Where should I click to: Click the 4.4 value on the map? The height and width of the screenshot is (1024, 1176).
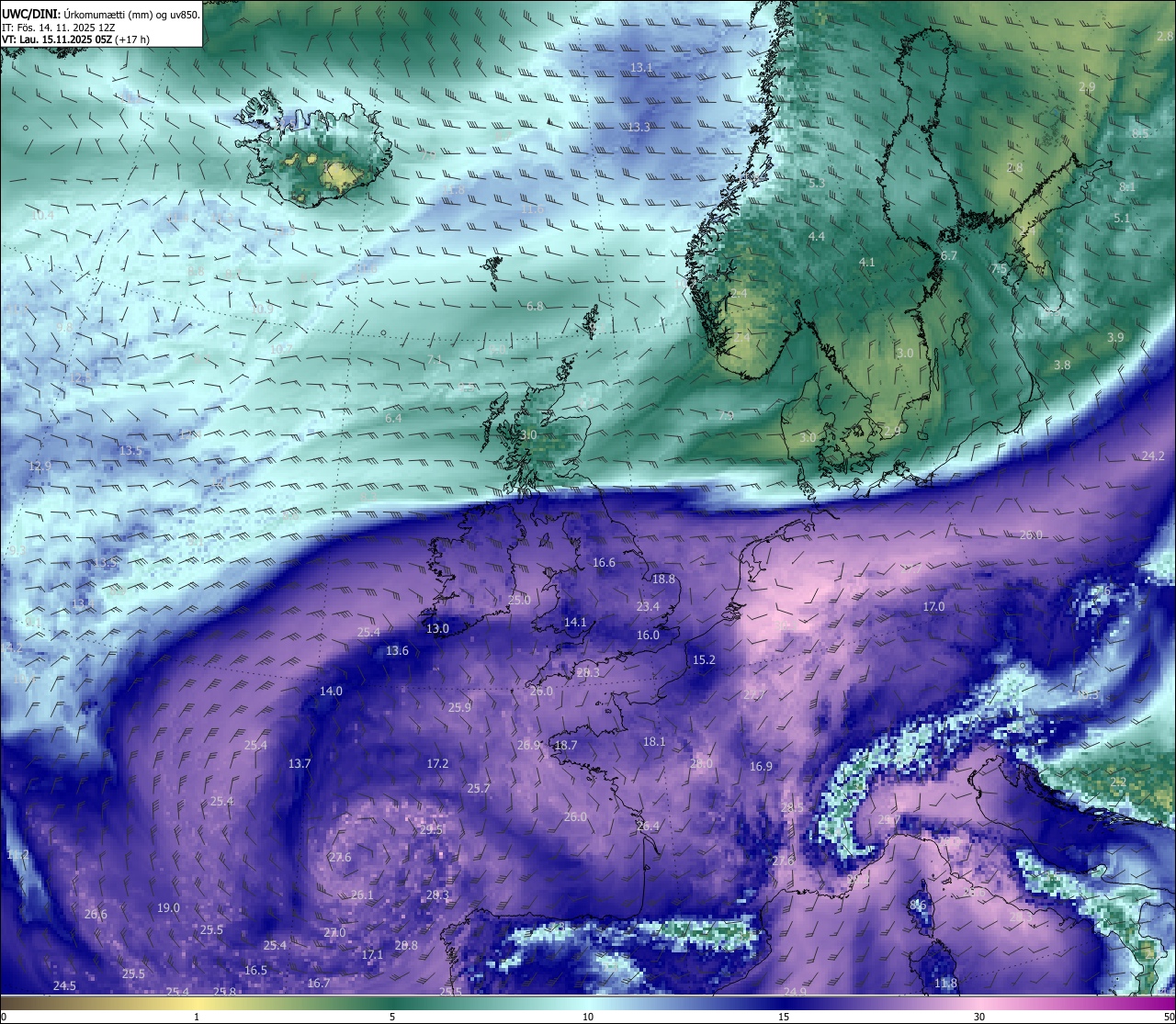(x=816, y=237)
